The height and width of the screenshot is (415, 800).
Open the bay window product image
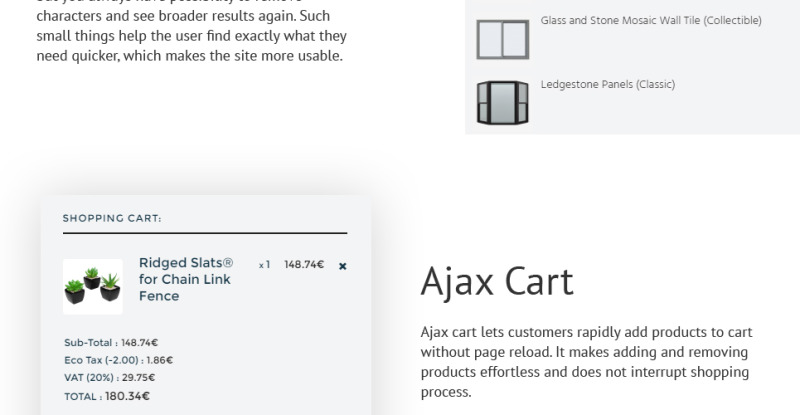503,103
